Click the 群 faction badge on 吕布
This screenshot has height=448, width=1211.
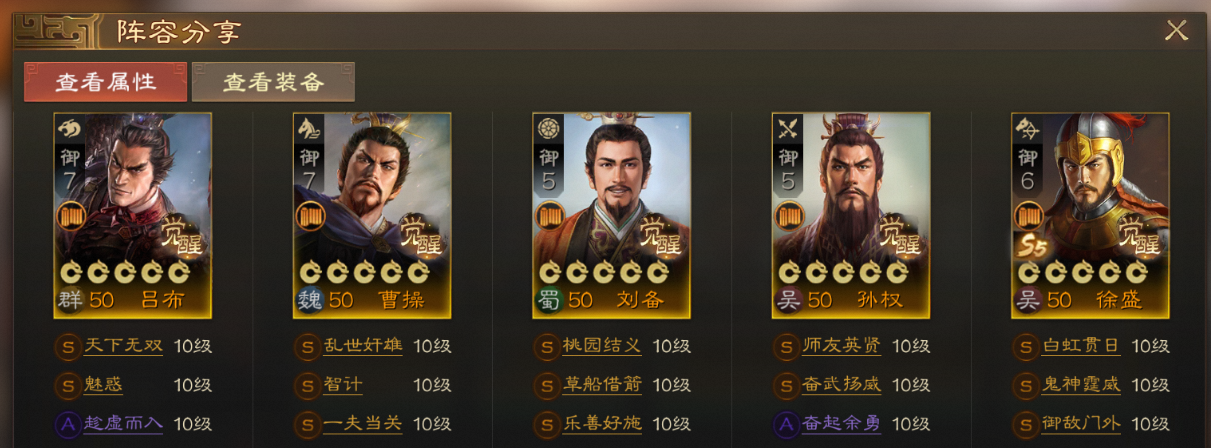[x=70, y=300]
